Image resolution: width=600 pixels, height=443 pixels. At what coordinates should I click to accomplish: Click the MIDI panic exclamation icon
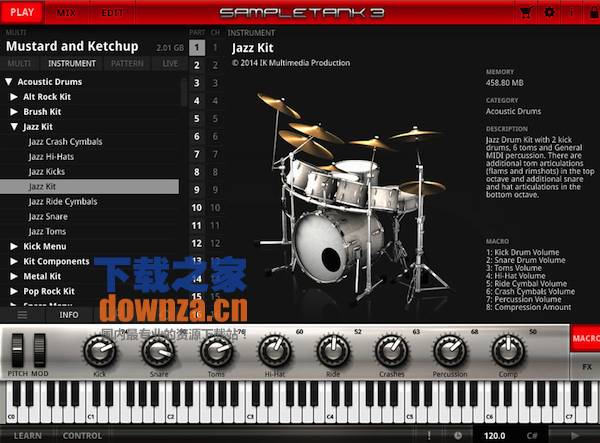(429, 435)
